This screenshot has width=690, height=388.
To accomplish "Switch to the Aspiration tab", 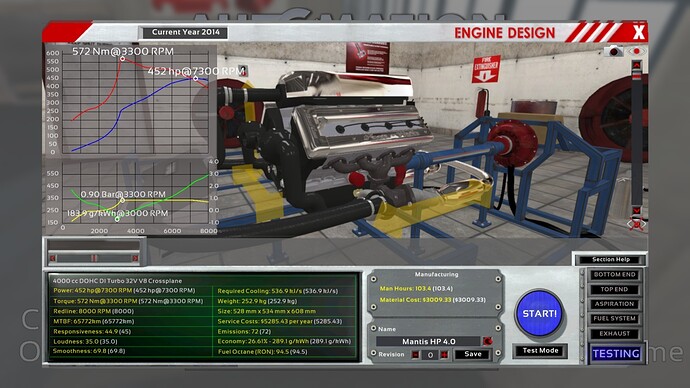I will coord(614,304).
